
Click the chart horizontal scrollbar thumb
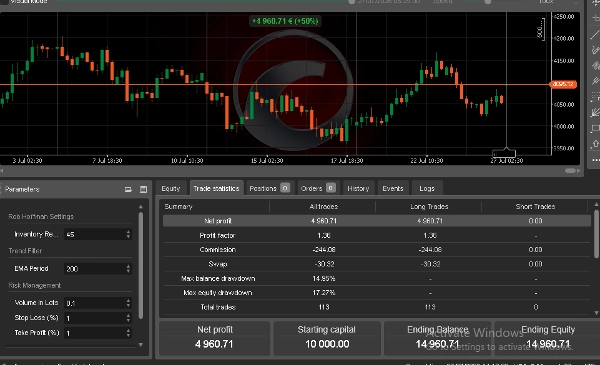tap(570, 171)
